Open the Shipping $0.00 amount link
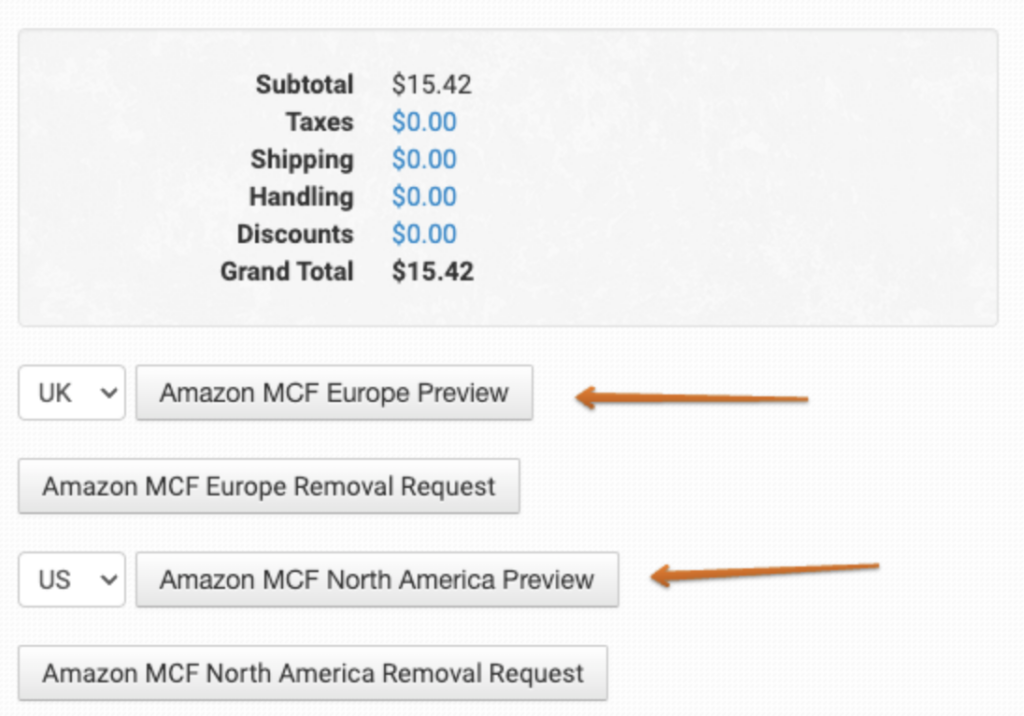The image size is (1024, 716). click(x=424, y=160)
